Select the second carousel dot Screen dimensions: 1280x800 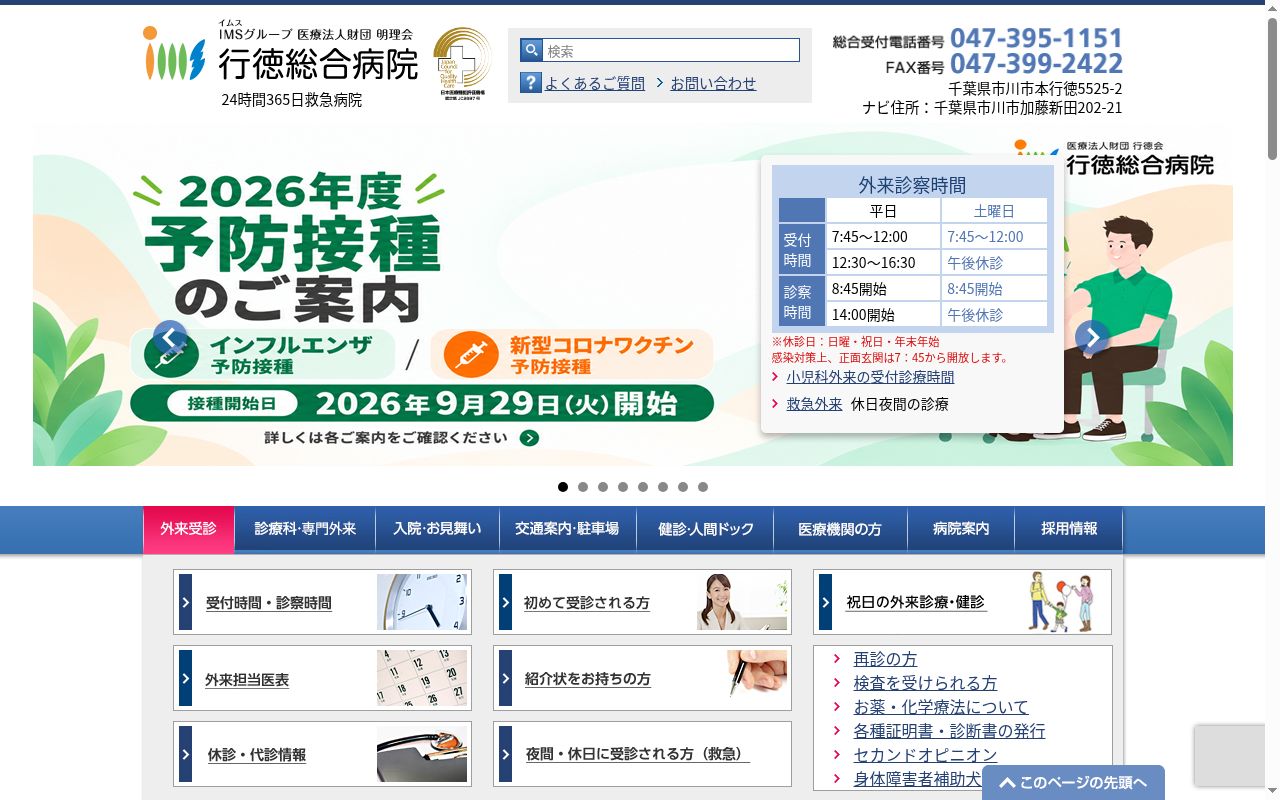point(583,487)
